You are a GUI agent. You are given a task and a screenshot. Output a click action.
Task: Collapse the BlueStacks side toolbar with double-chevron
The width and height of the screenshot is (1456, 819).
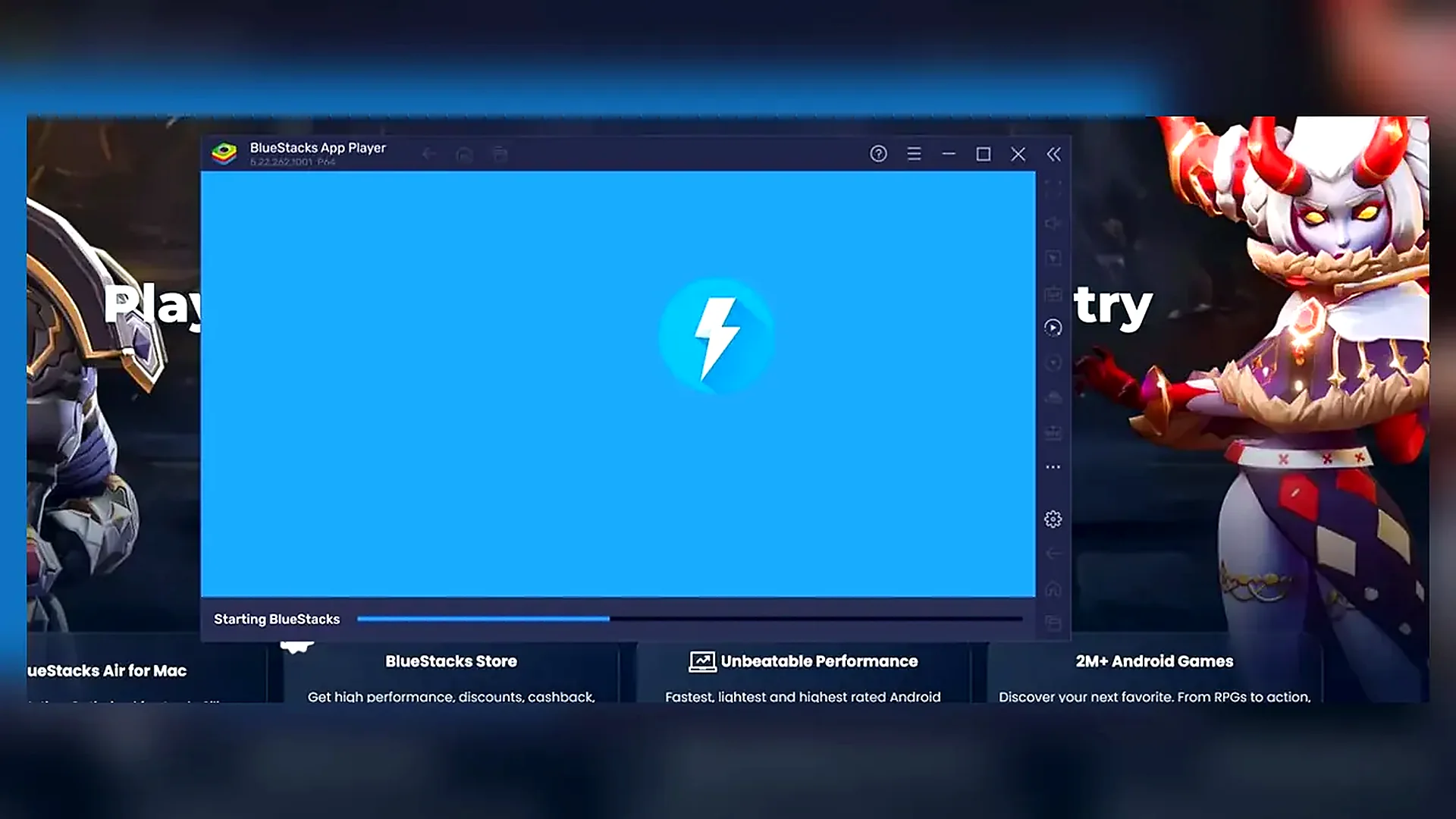click(1054, 154)
